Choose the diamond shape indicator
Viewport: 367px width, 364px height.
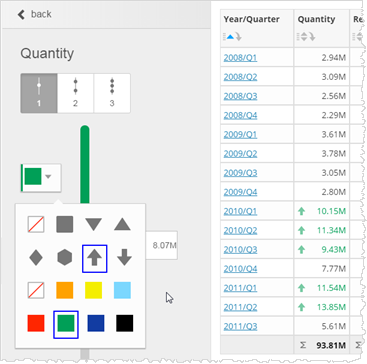pyautogui.click(x=36, y=257)
